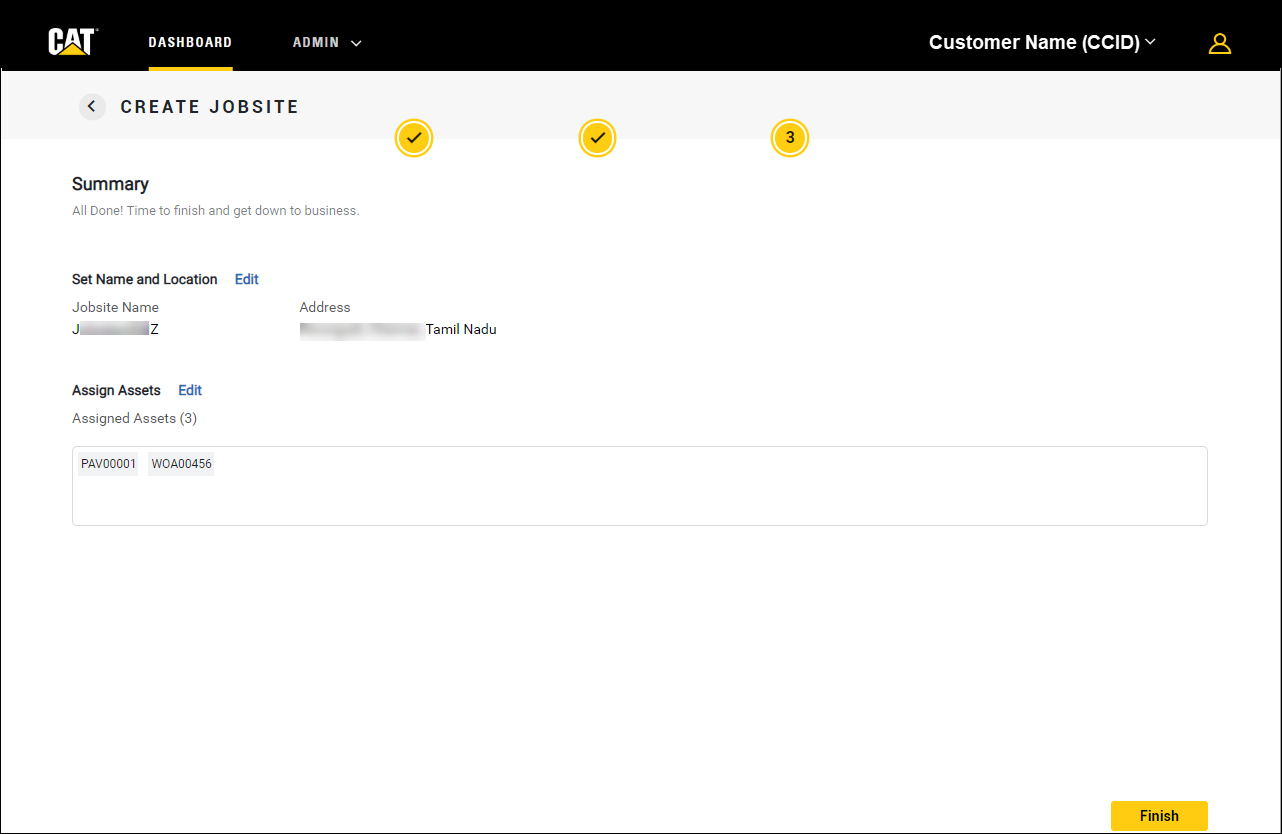Click the Tamil Nadu address text

pos(461,329)
